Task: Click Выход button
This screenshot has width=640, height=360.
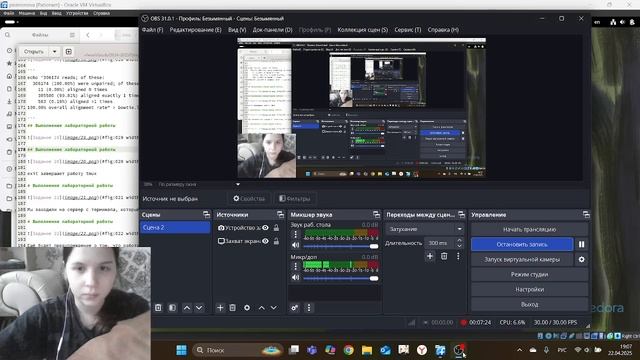Action: coord(529,304)
